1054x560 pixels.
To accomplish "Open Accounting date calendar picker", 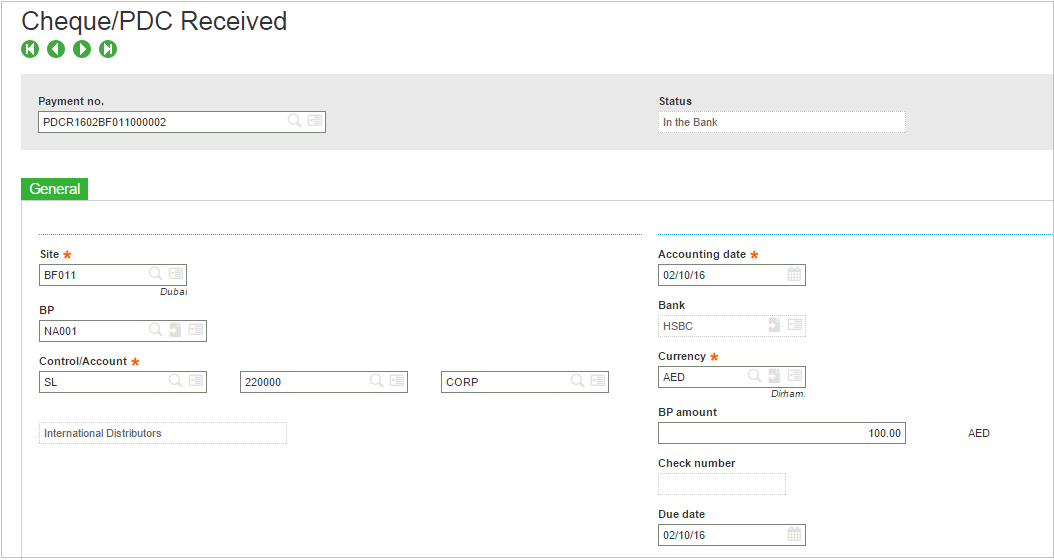I will [795, 274].
